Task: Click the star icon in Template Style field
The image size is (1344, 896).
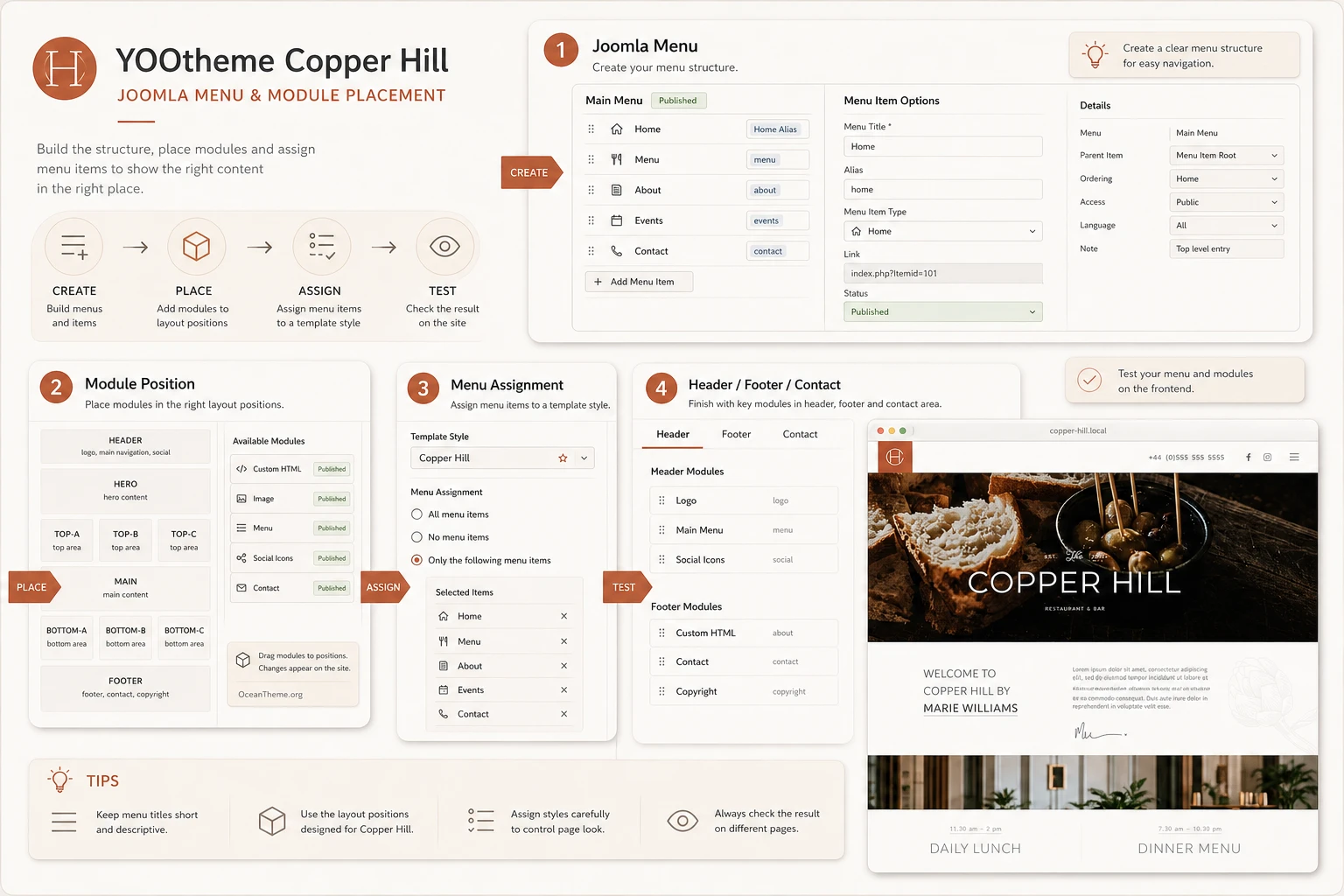Action: (563, 458)
